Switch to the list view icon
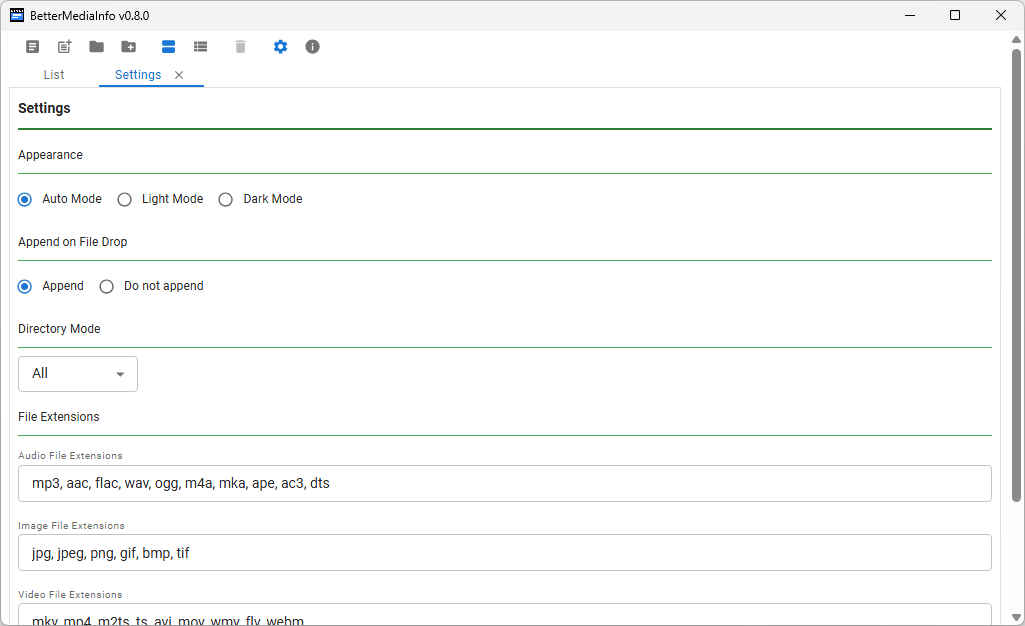The width and height of the screenshot is (1025, 626). [201, 47]
